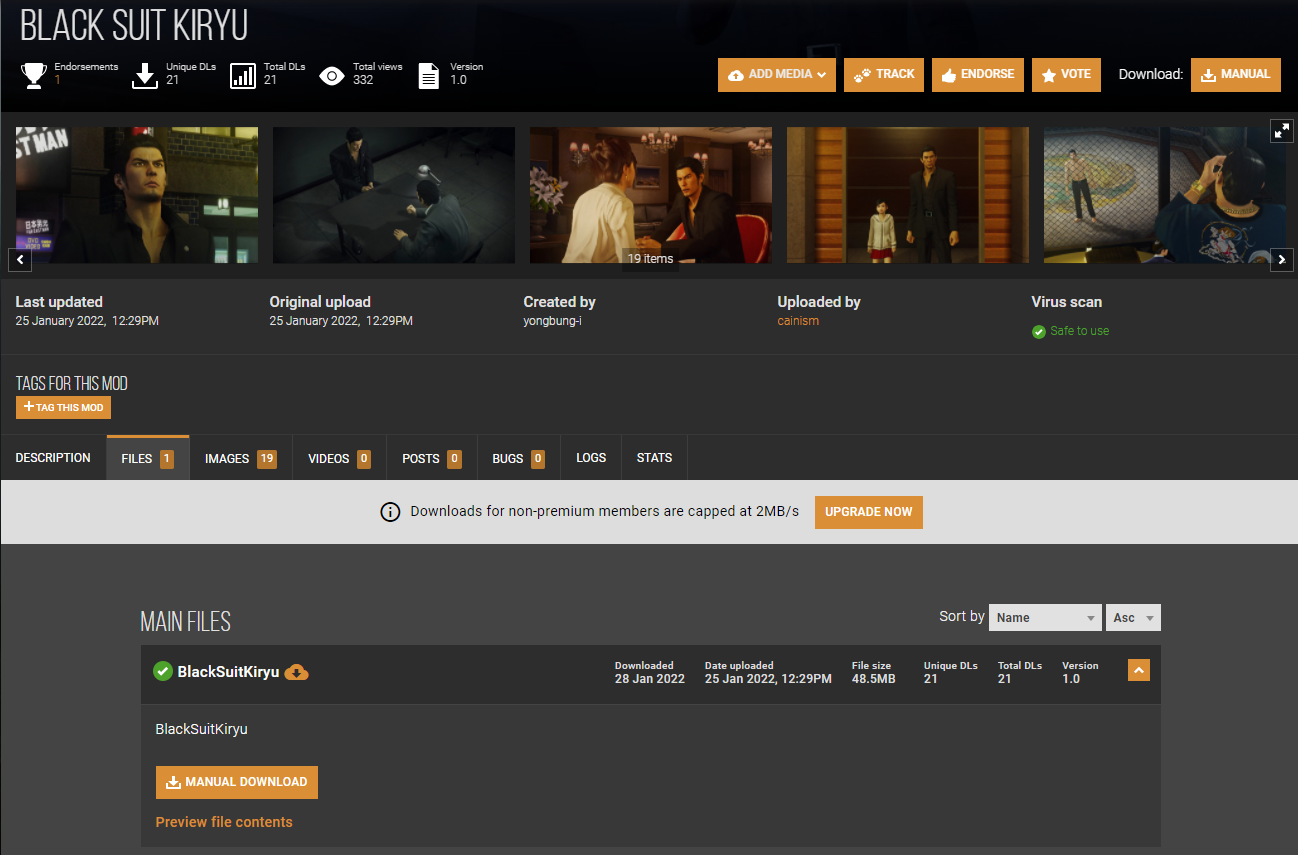Show next gallery images with right arrow
1298x855 pixels.
pos(1282,260)
